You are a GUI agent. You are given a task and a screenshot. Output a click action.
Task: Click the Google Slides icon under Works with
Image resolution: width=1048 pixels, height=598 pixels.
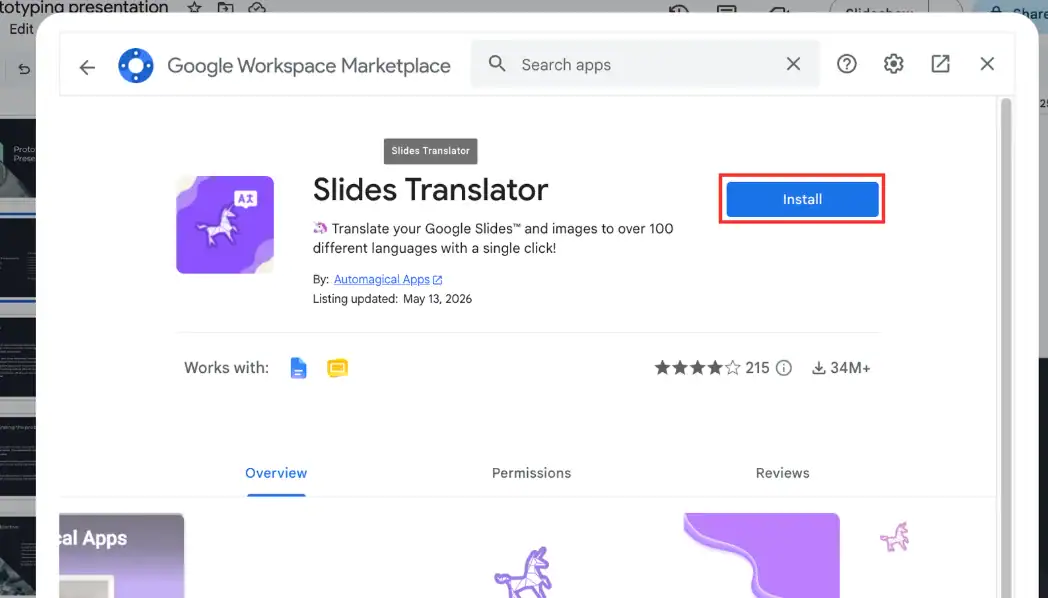[338, 368]
